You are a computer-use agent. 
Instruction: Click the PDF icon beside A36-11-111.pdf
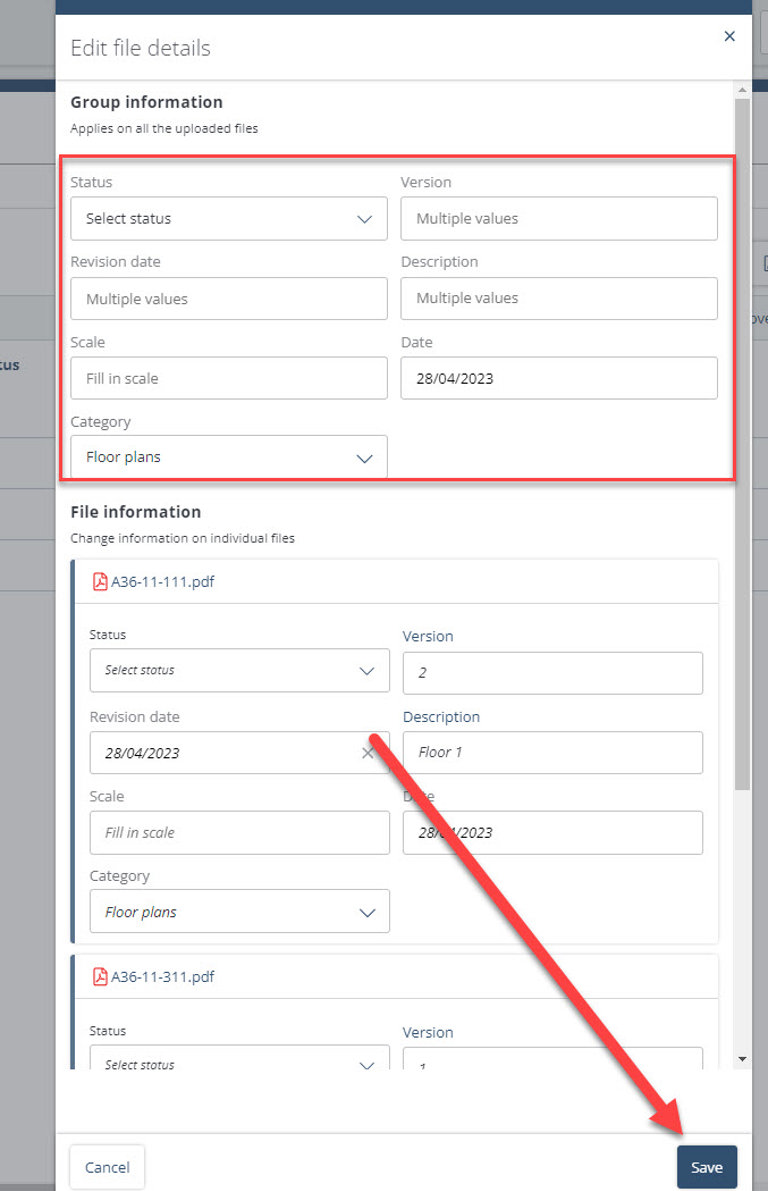click(x=99, y=582)
